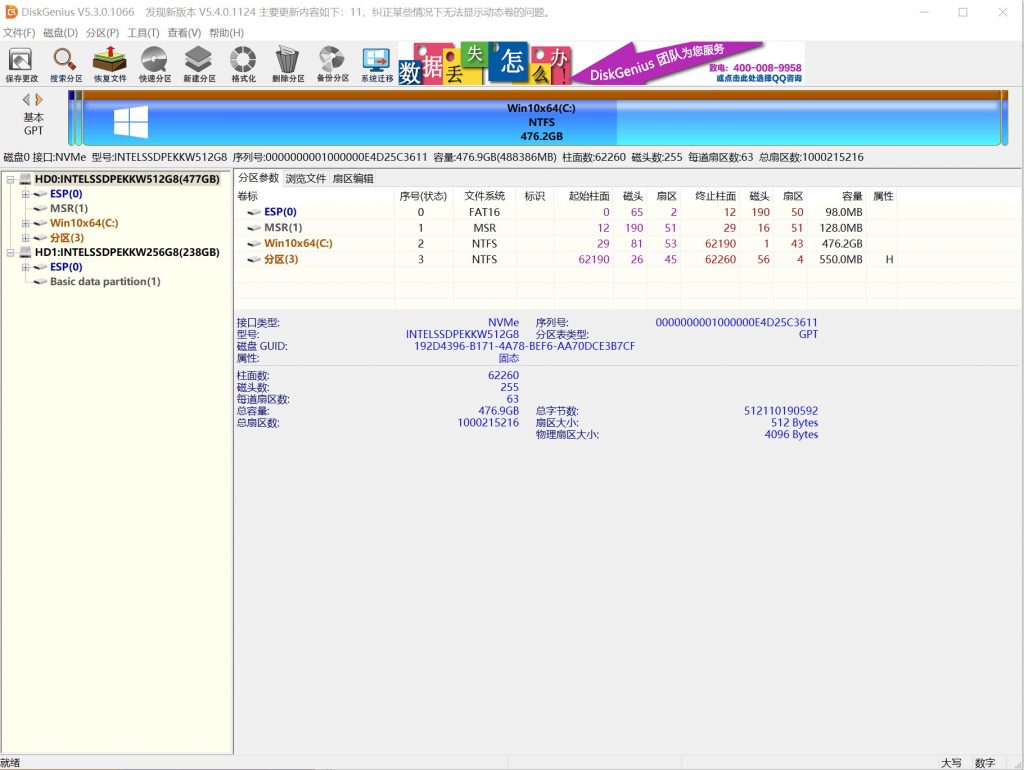
Task: Expand Win10x64(C:) in the disk tree
Action: pos(25,223)
